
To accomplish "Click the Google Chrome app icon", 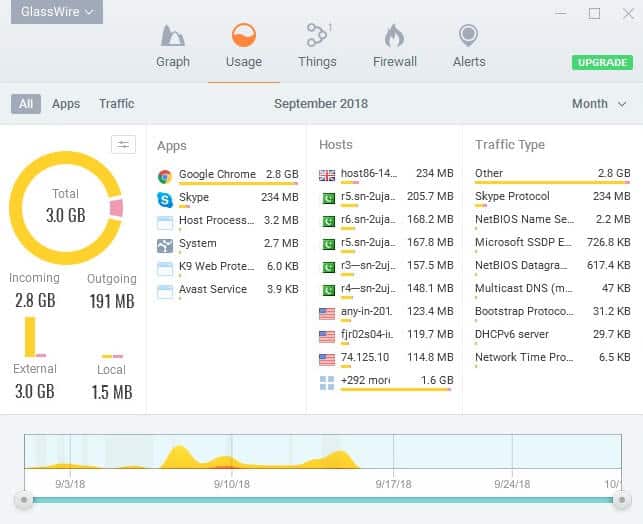I will (x=165, y=177).
